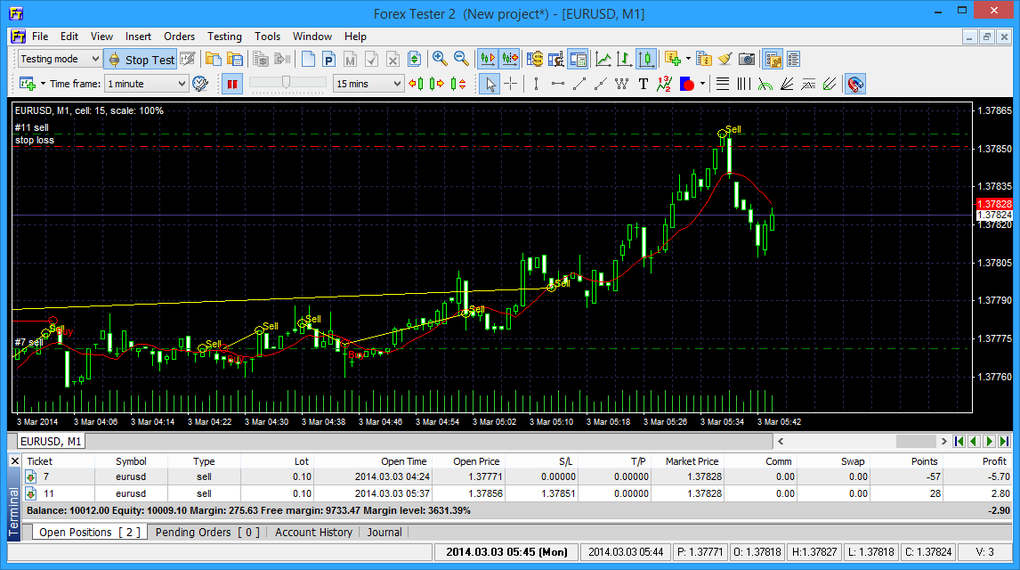Open the Testing mode dropdown

[59, 59]
